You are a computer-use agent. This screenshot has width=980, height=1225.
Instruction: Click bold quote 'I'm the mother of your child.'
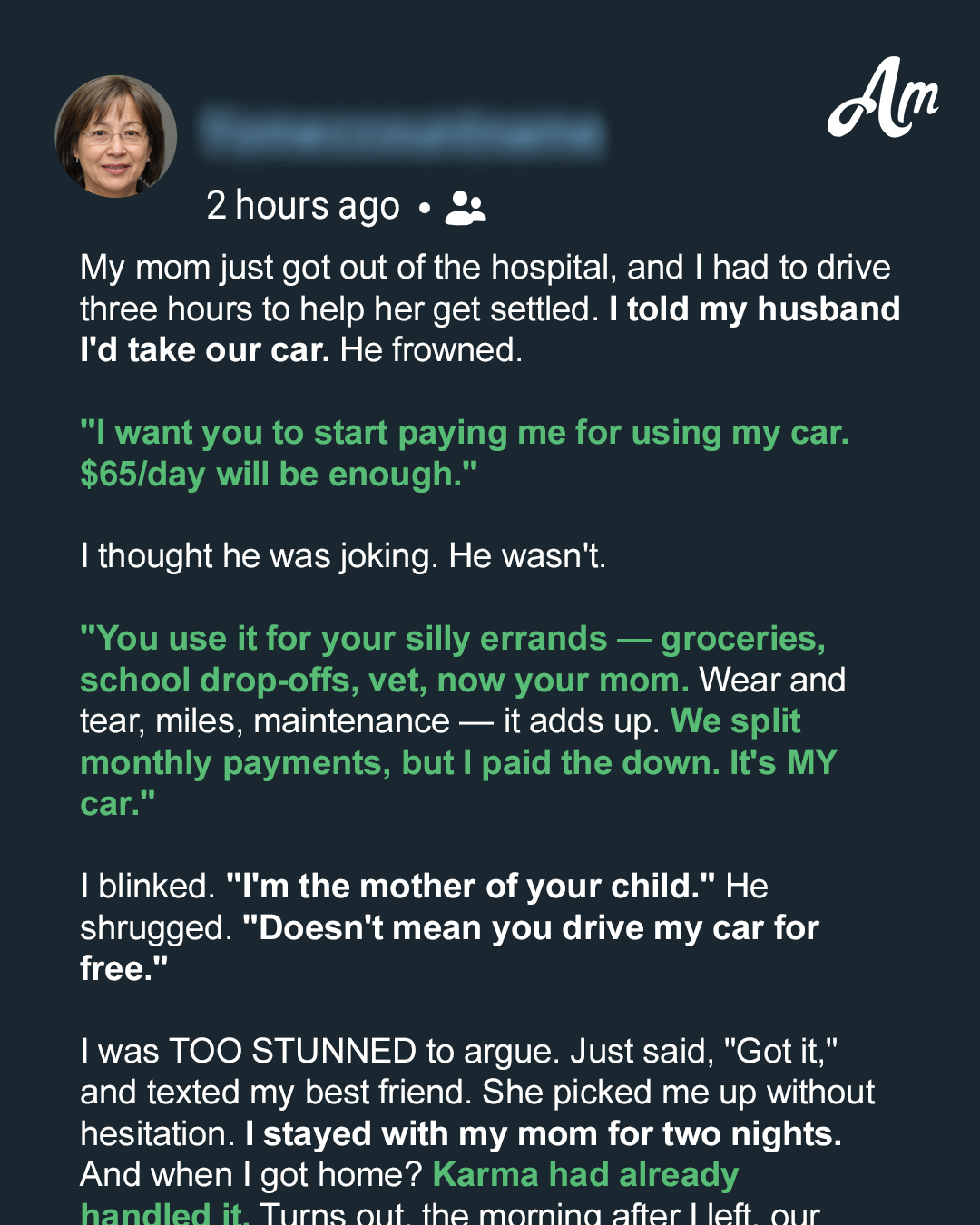pos(470,887)
